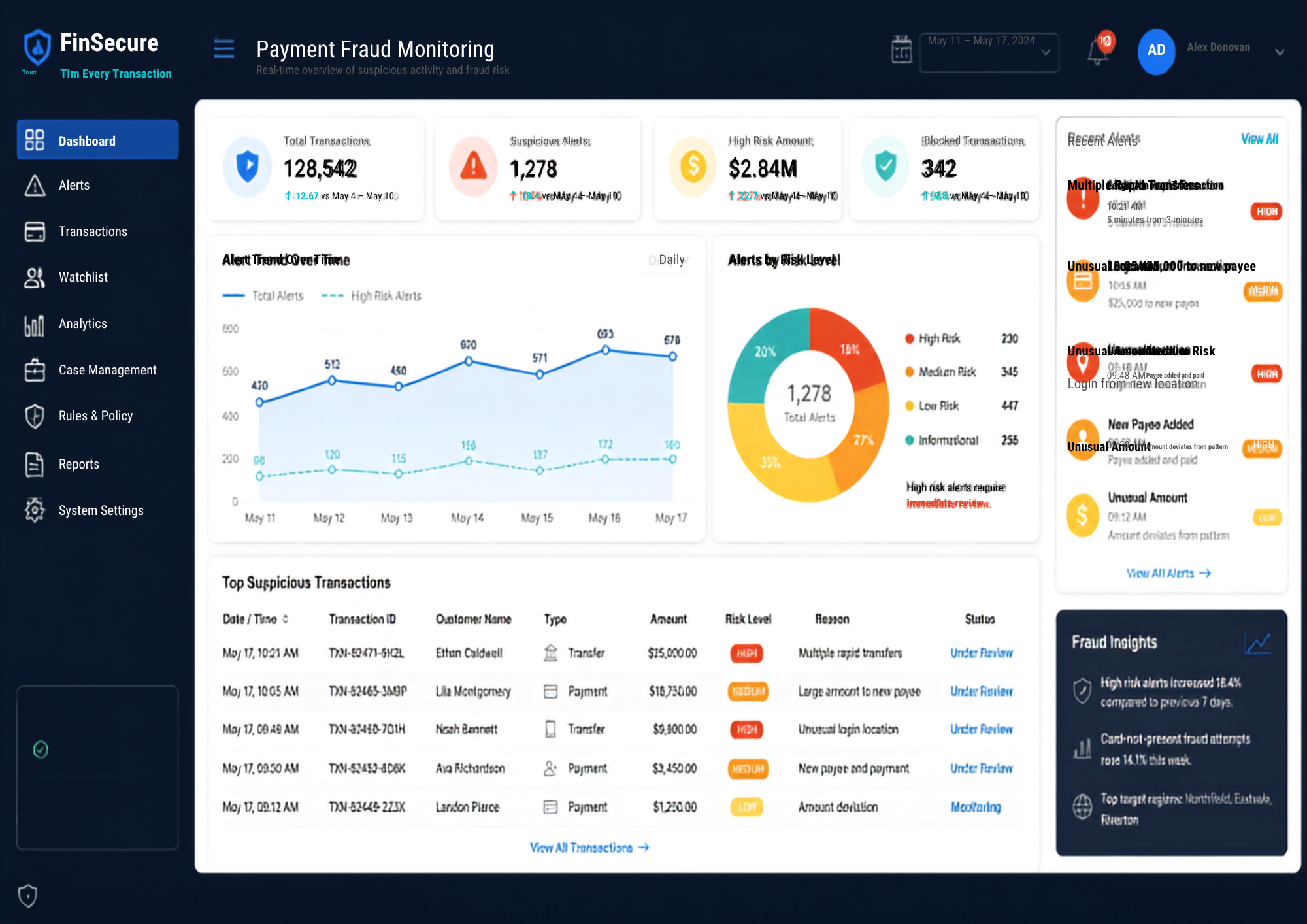The width and height of the screenshot is (1307, 924).
Task: Open the May 11 – May 17 date dropdown
Action: pos(989,52)
